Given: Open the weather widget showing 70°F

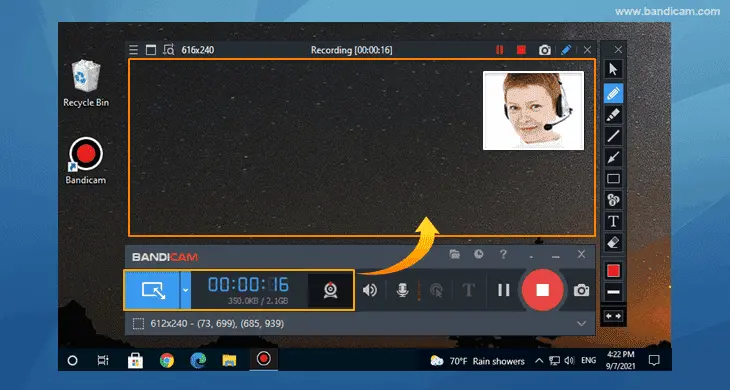Looking at the screenshot, I should [x=477, y=361].
